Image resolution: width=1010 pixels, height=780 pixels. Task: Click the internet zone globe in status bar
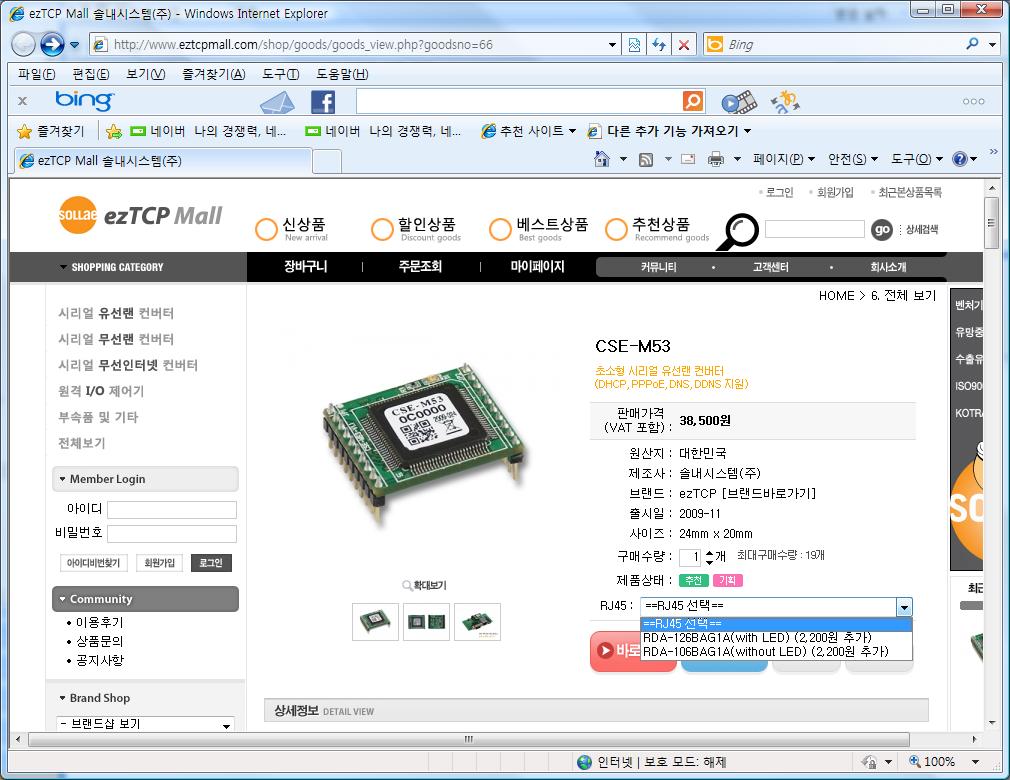[584, 762]
